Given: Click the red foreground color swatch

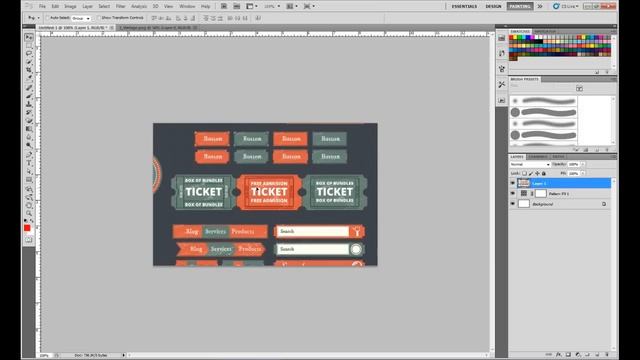Looking at the screenshot, I should [x=27, y=228].
